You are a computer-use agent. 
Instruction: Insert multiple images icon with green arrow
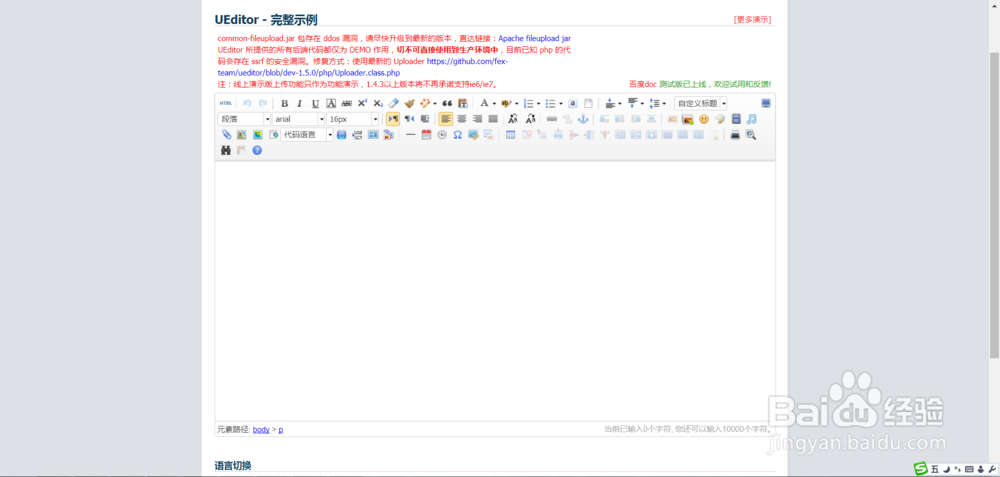click(688, 119)
